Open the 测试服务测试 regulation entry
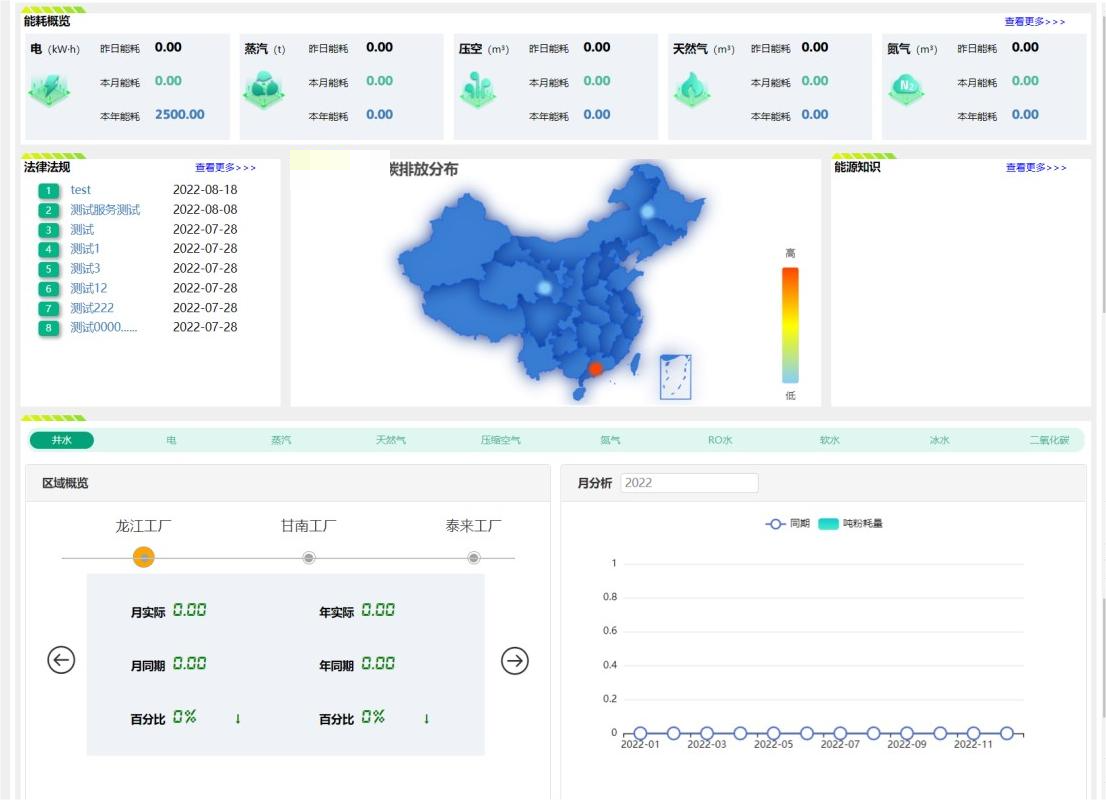The width and height of the screenshot is (1106, 800). pos(105,210)
